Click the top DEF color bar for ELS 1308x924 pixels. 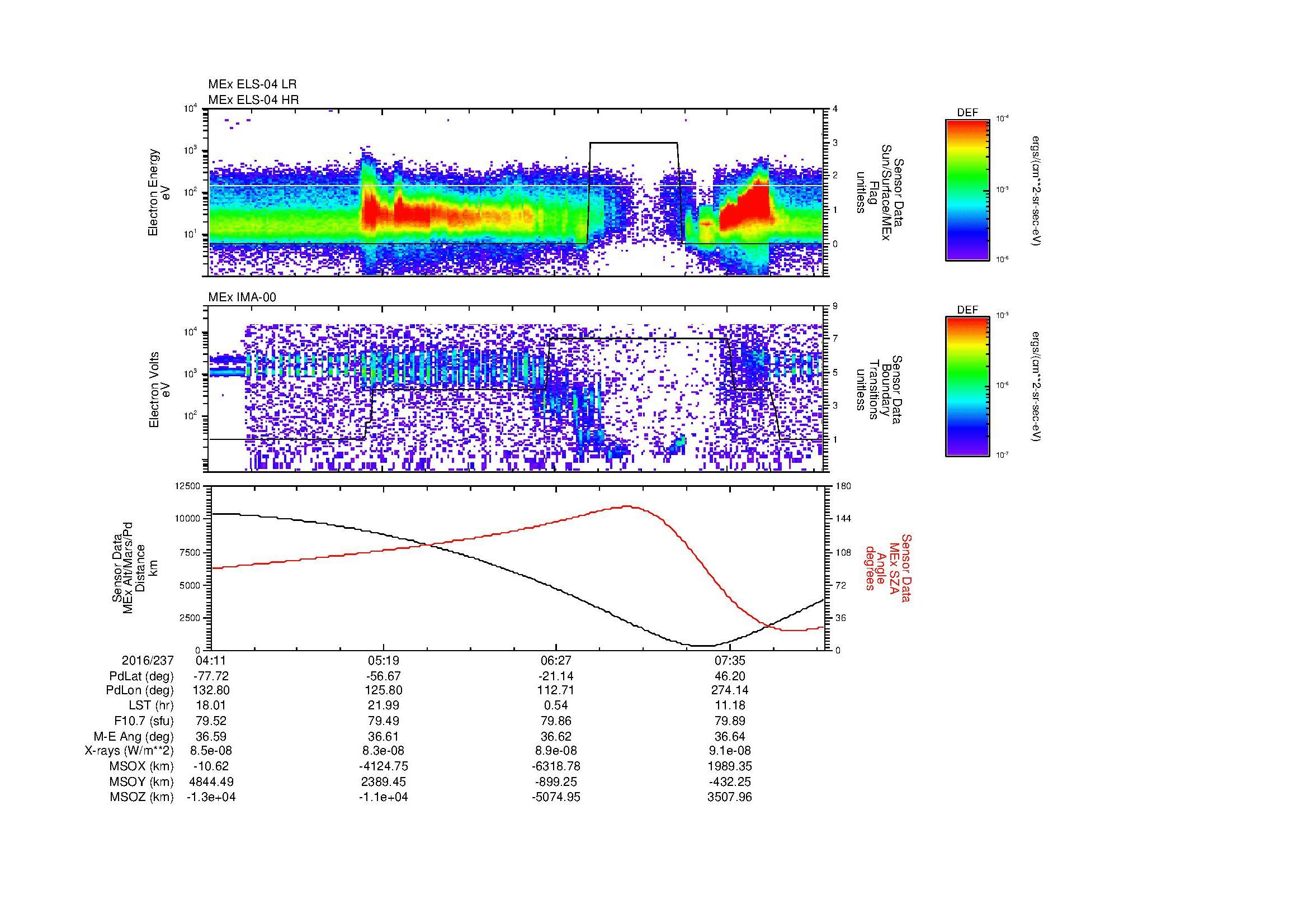[967, 189]
